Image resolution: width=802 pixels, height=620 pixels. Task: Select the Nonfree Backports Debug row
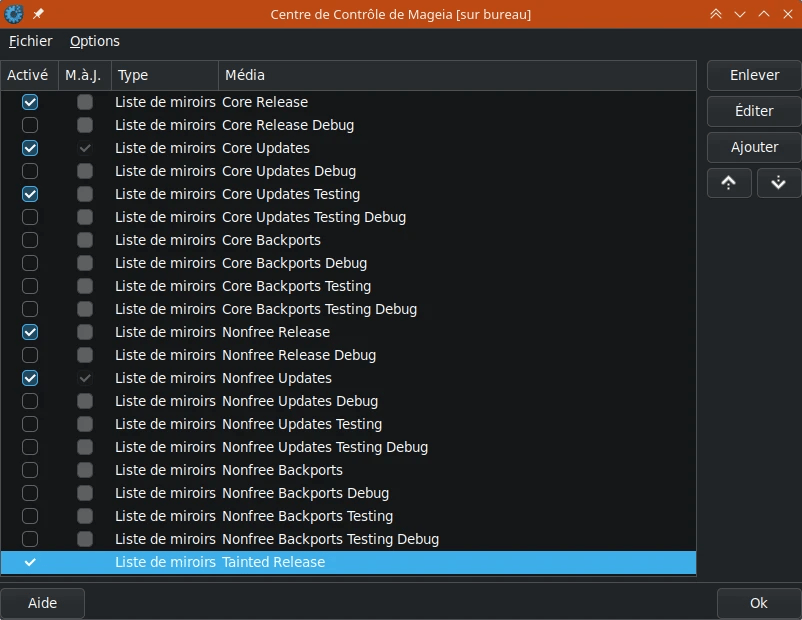click(x=348, y=493)
